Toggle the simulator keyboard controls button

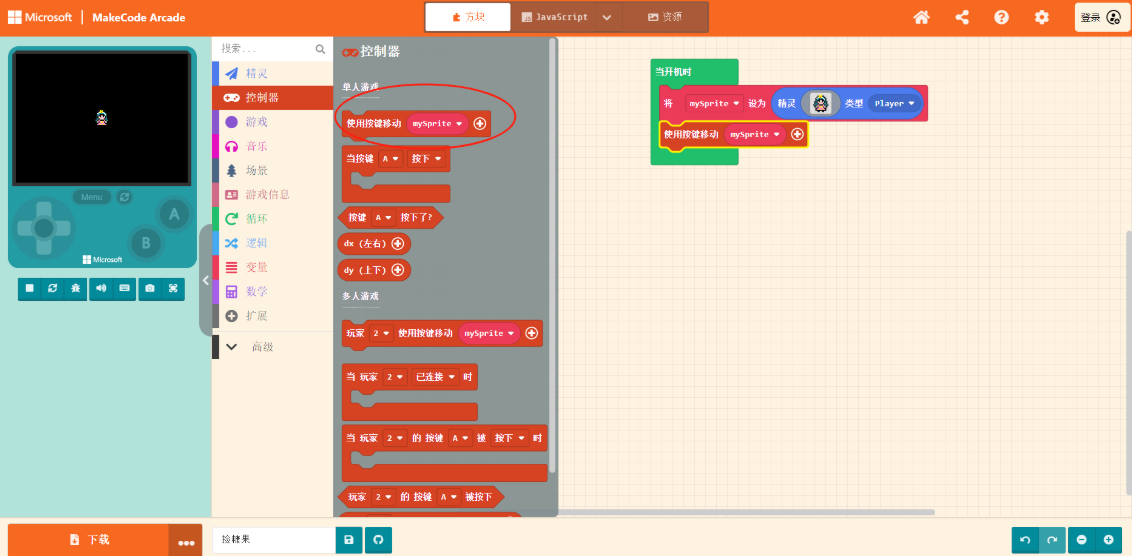[x=125, y=288]
